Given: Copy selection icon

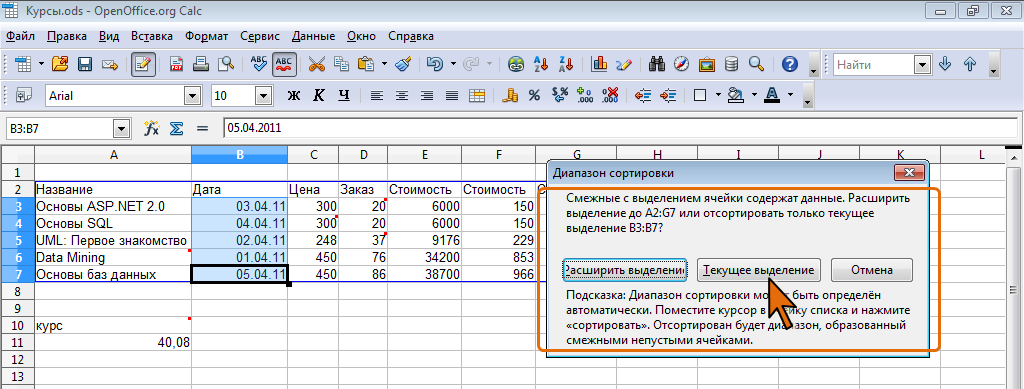Looking at the screenshot, I should (x=342, y=64).
